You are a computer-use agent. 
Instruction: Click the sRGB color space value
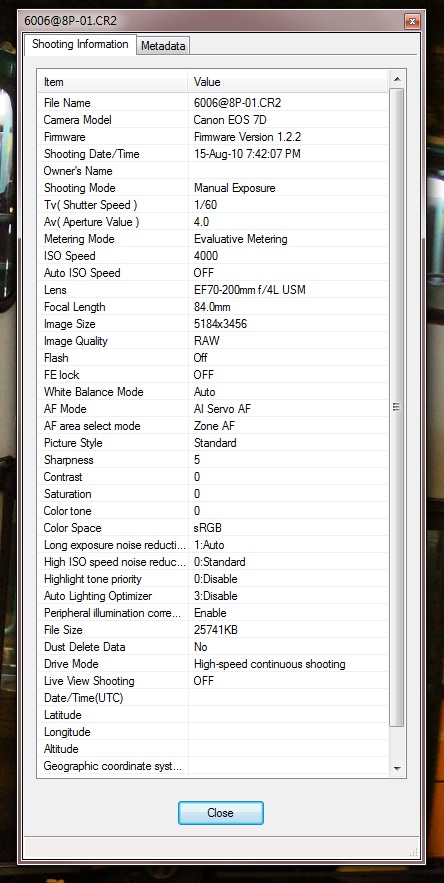click(208, 528)
